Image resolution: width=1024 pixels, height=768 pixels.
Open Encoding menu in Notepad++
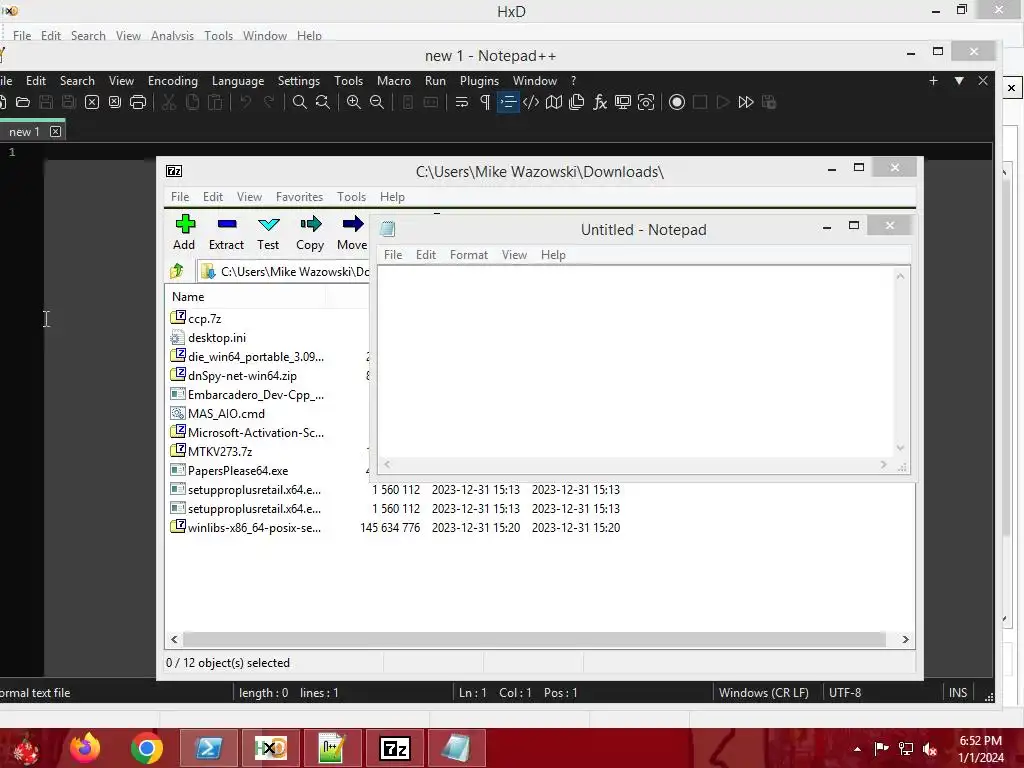pyautogui.click(x=172, y=80)
